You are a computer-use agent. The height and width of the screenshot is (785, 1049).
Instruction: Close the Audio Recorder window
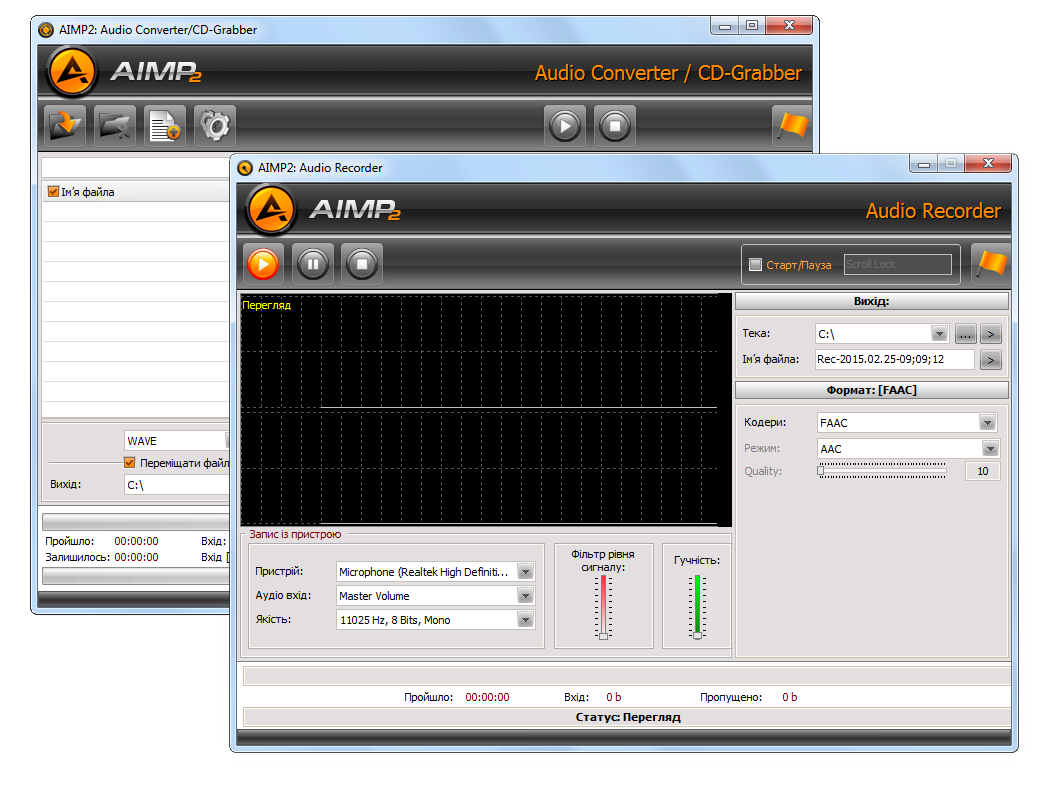tap(988, 163)
